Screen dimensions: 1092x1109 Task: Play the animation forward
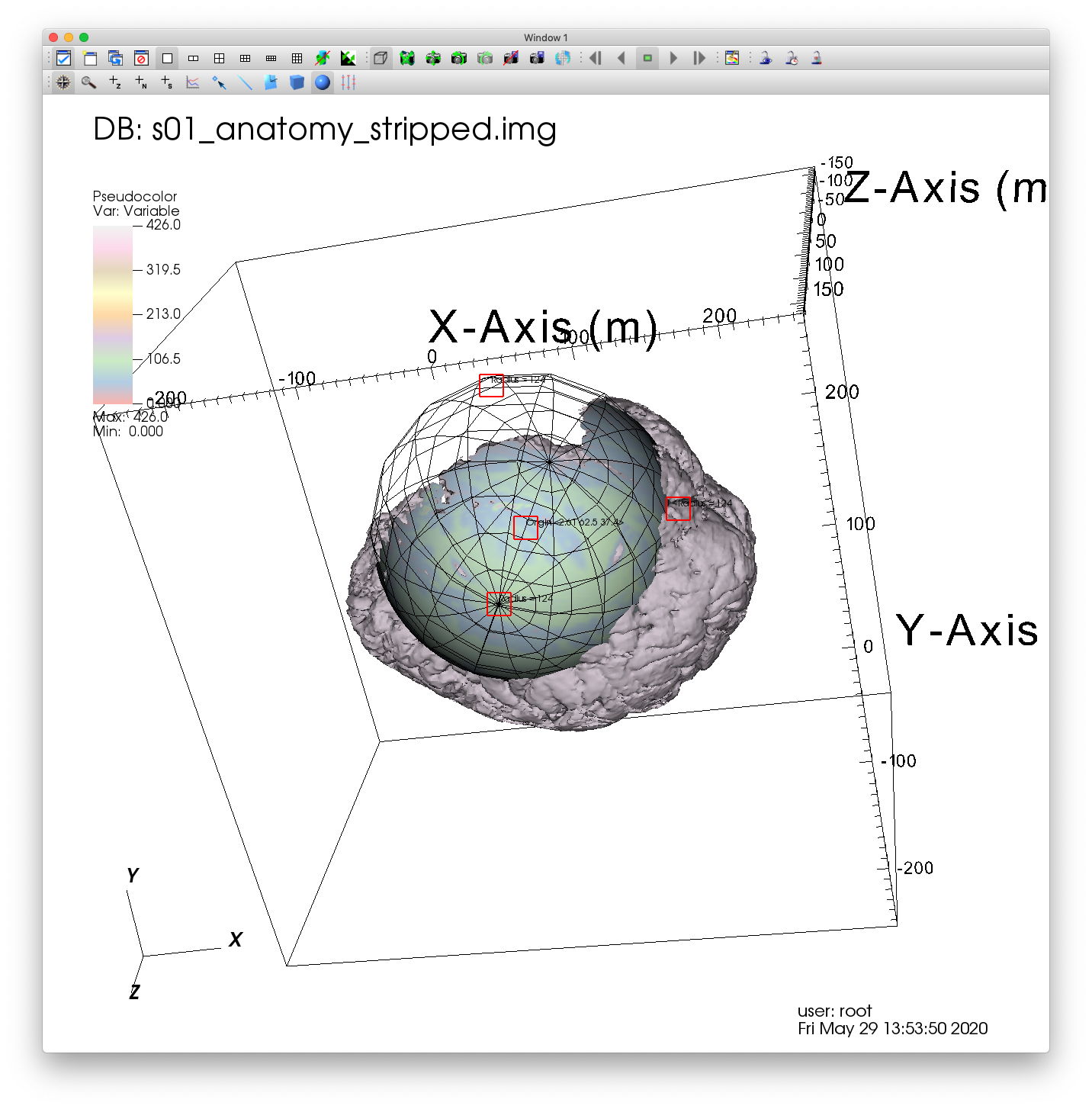(x=673, y=58)
